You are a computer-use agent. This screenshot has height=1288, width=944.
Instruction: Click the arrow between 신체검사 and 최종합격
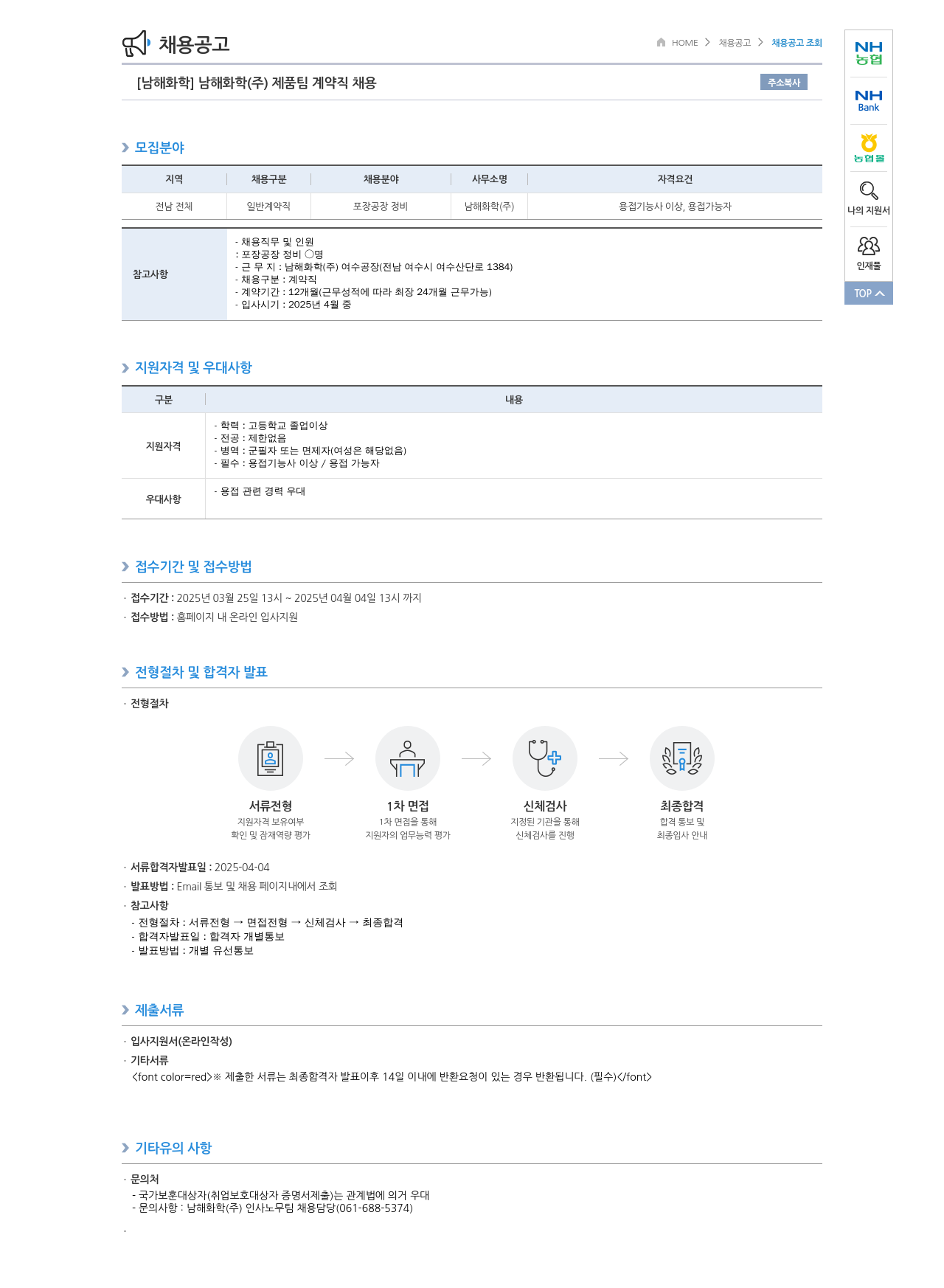(x=614, y=758)
